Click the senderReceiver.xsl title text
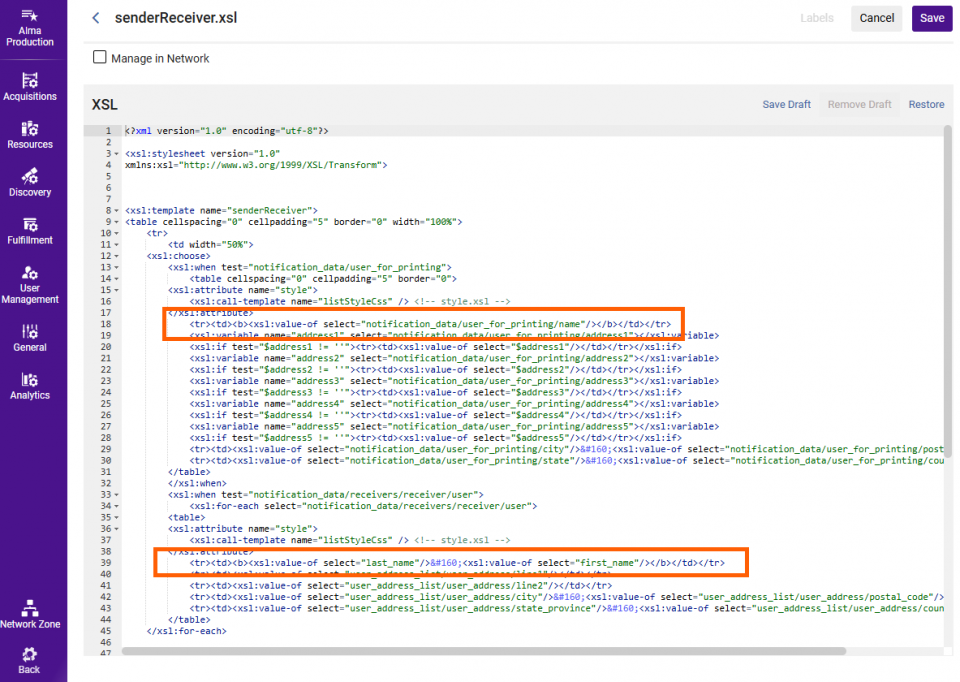960x682 pixels. point(176,18)
